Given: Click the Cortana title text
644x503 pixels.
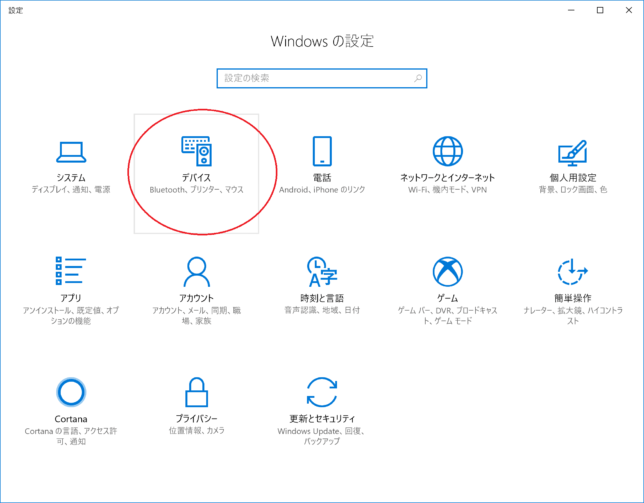Looking at the screenshot, I should [71, 419].
